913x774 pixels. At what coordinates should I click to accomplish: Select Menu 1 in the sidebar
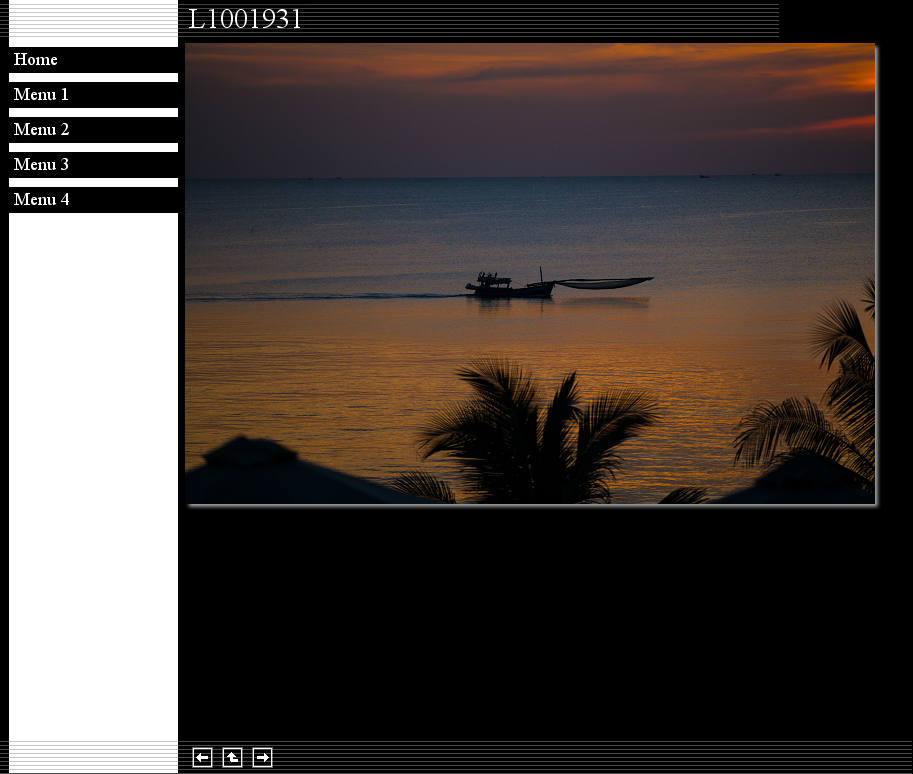(41, 95)
